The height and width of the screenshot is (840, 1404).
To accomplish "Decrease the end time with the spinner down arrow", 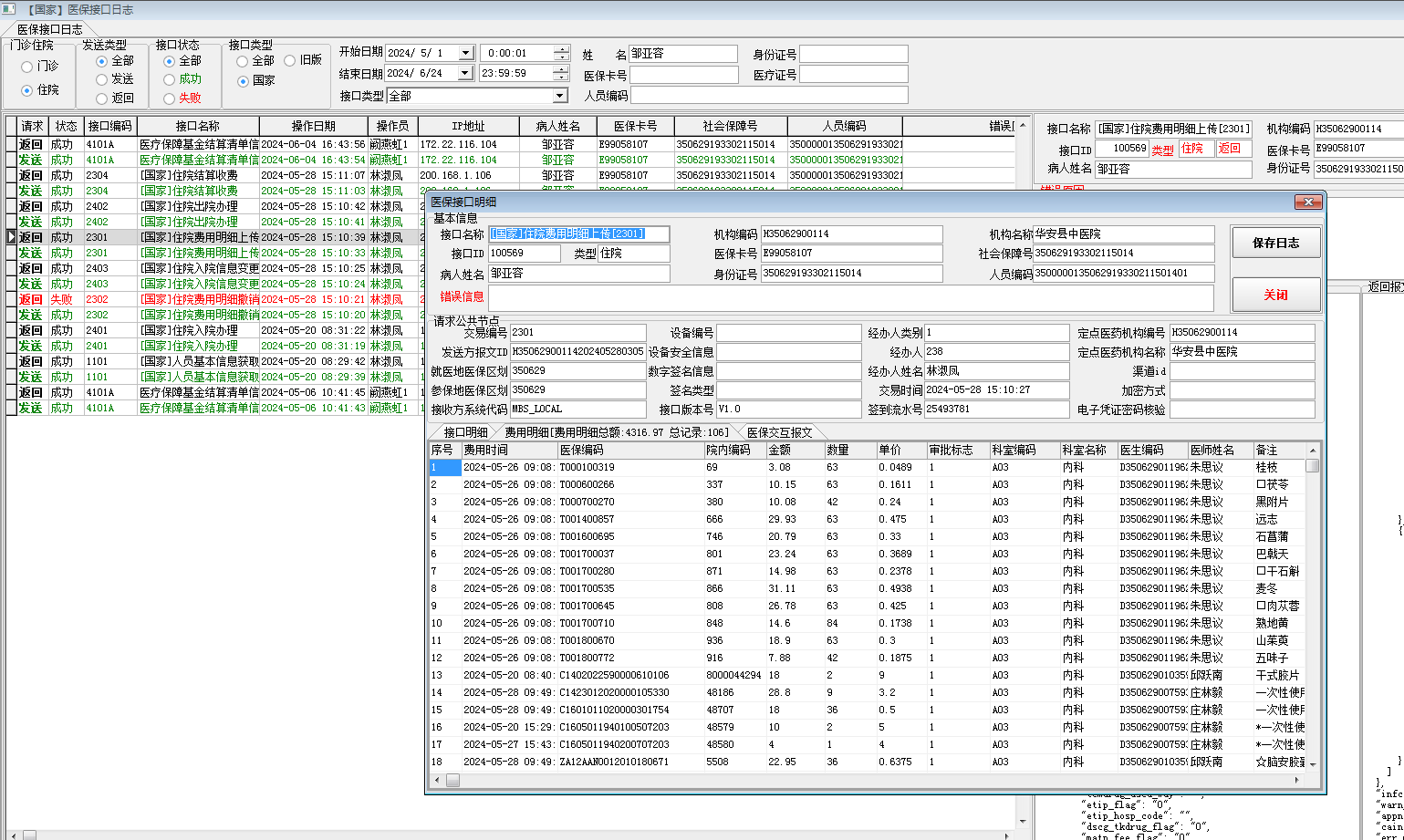I will click(x=561, y=78).
